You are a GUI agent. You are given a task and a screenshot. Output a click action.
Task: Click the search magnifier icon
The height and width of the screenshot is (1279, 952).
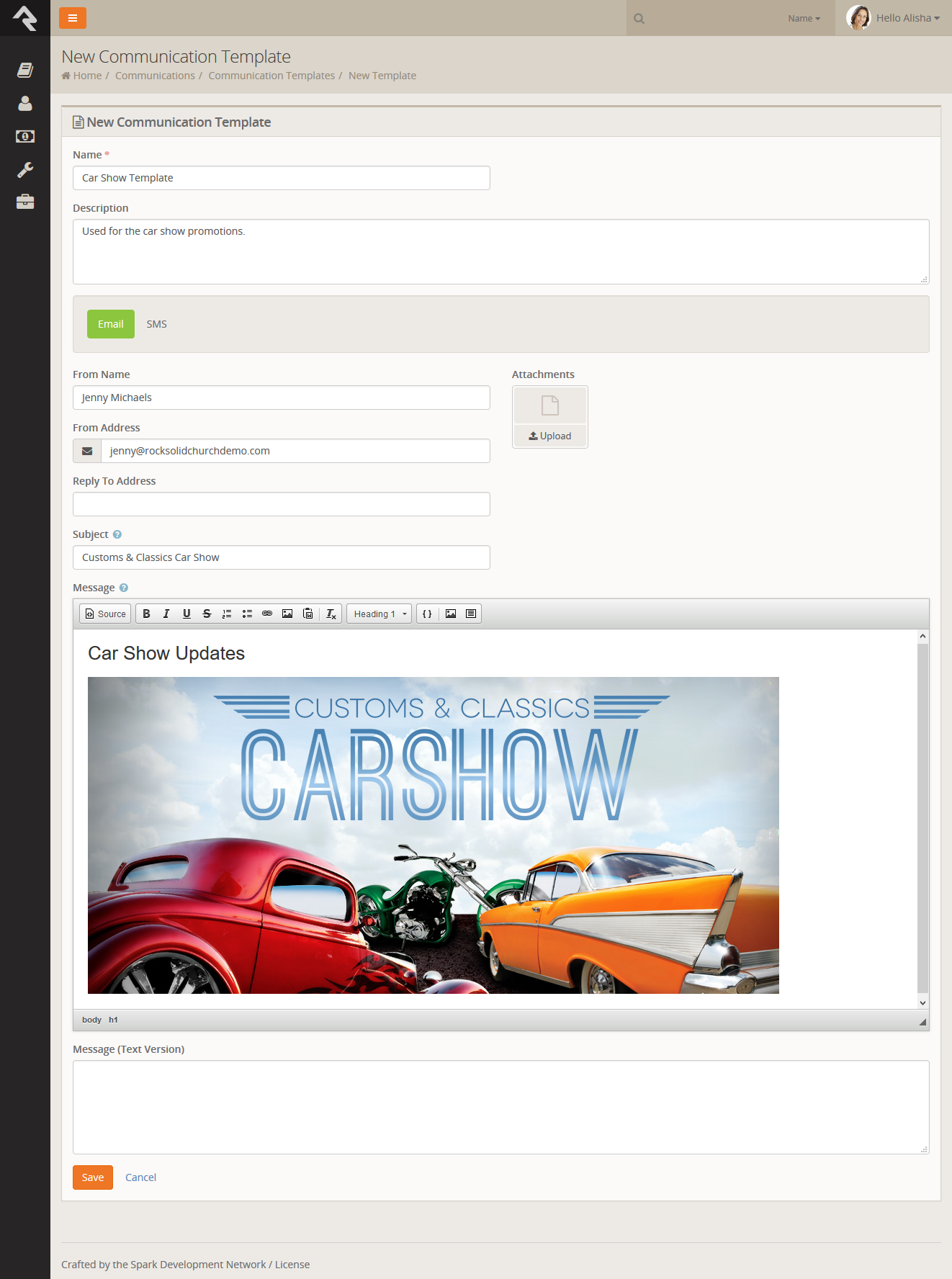[639, 19]
